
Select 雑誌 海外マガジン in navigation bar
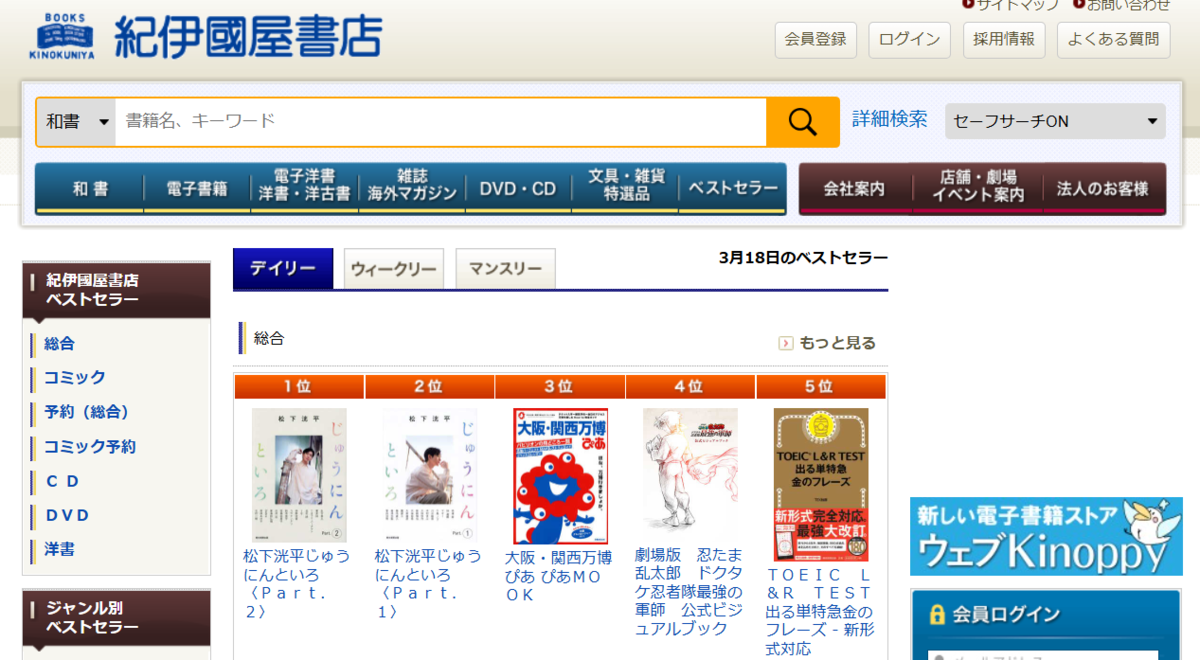[x=412, y=188]
